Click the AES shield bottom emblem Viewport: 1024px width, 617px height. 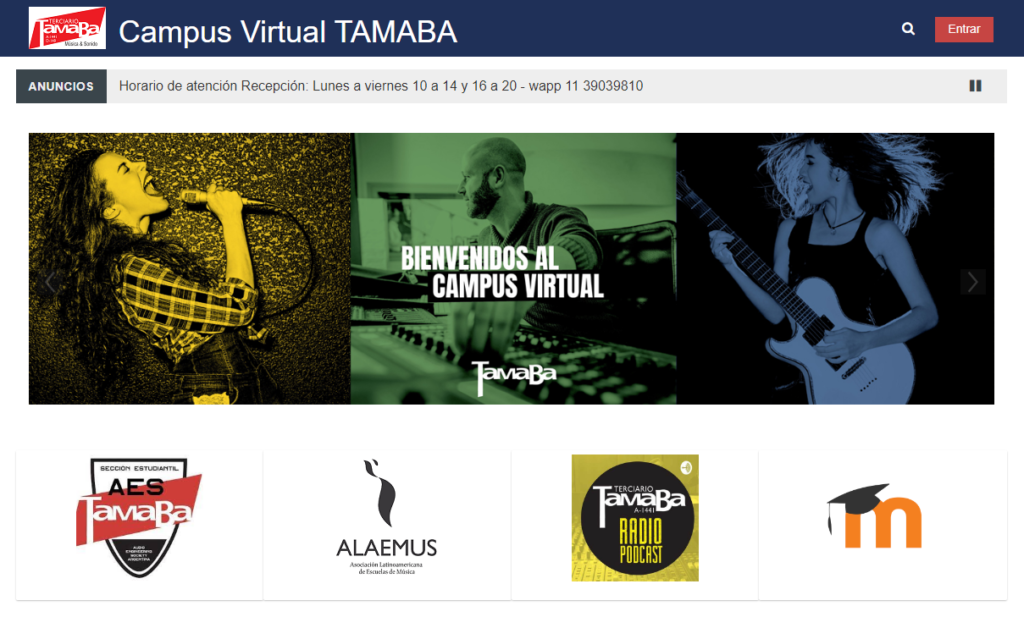point(138,557)
